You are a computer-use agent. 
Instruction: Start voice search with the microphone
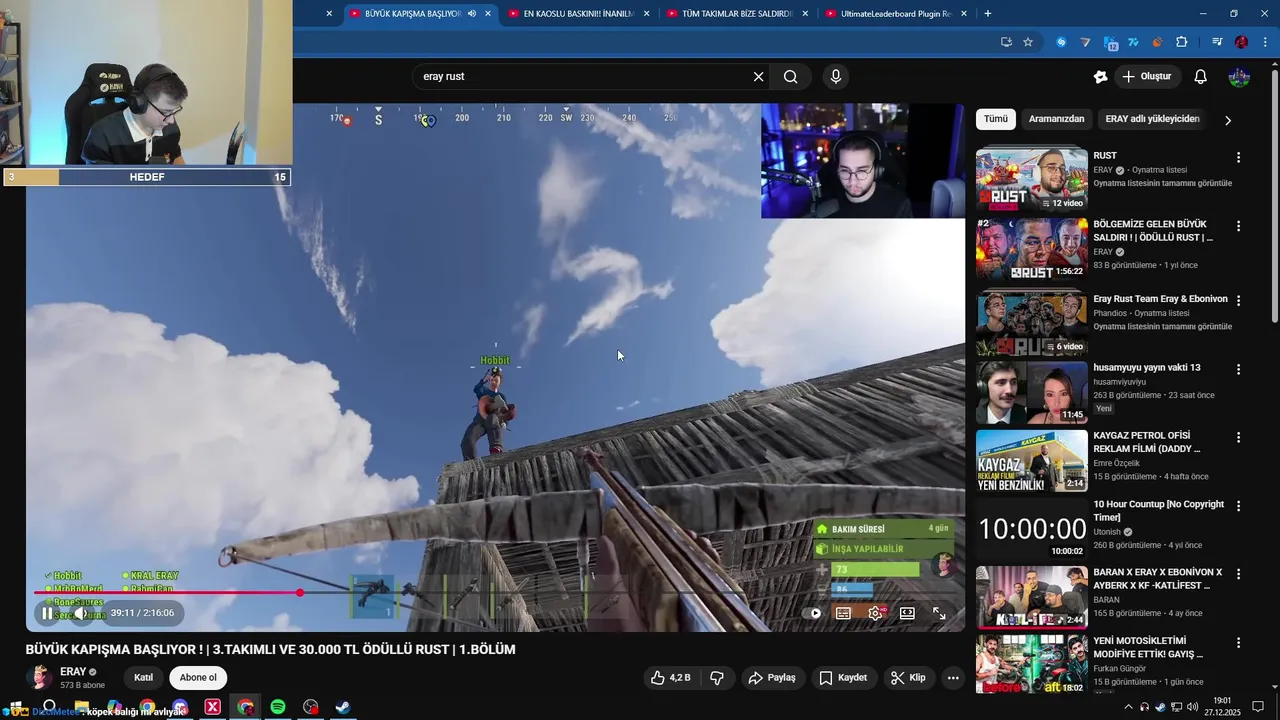tap(836, 77)
